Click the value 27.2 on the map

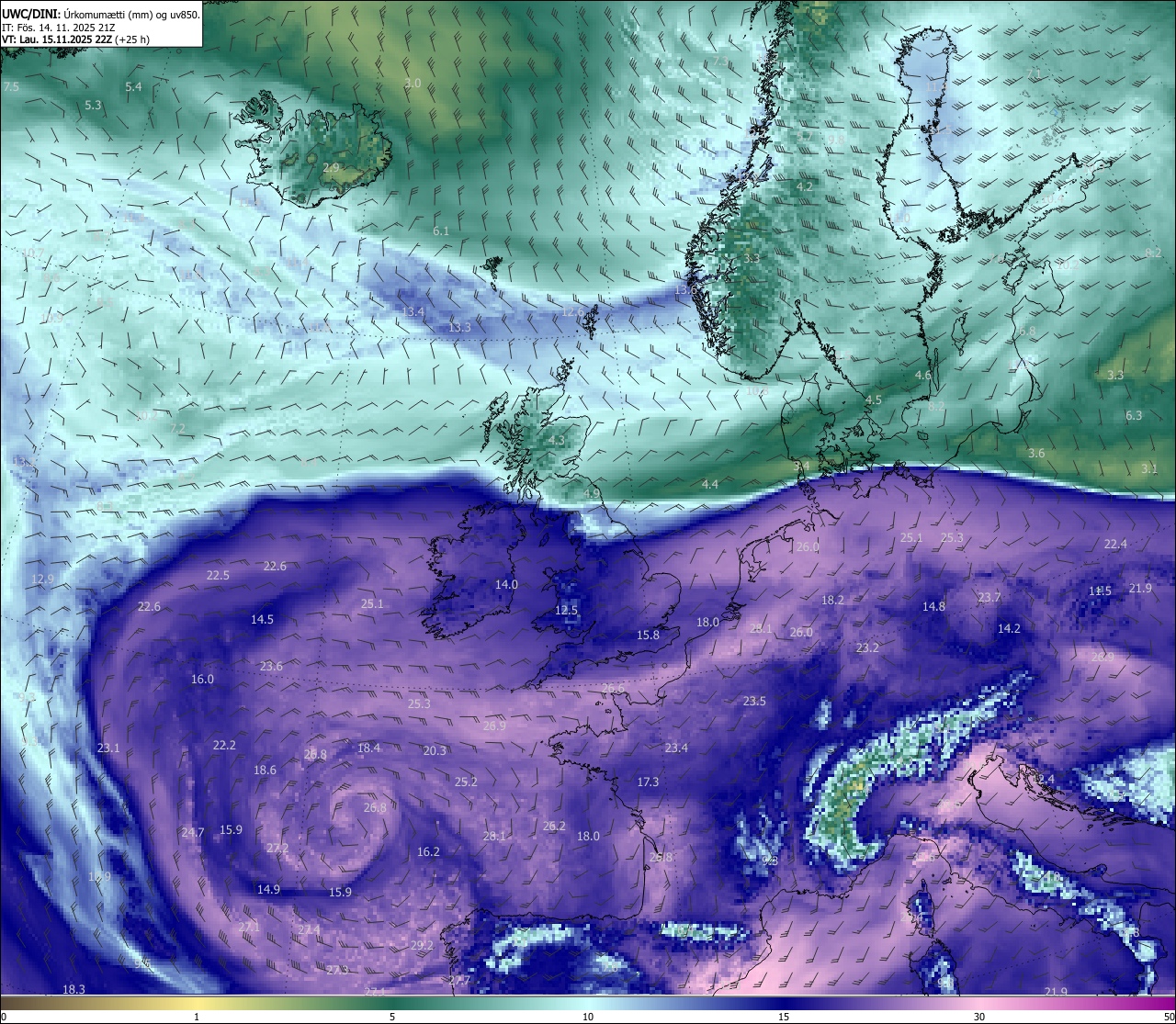click(x=277, y=848)
